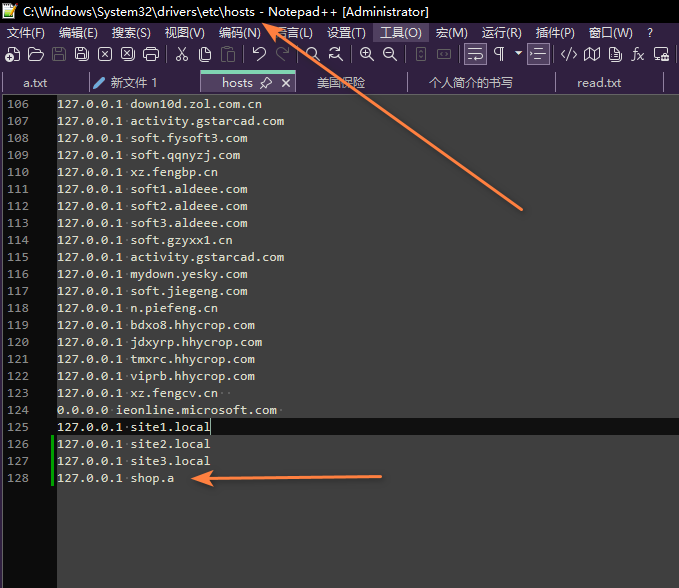The height and width of the screenshot is (588, 679).
Task: Open the 工具(O) tools menu
Action: [x=400, y=32]
